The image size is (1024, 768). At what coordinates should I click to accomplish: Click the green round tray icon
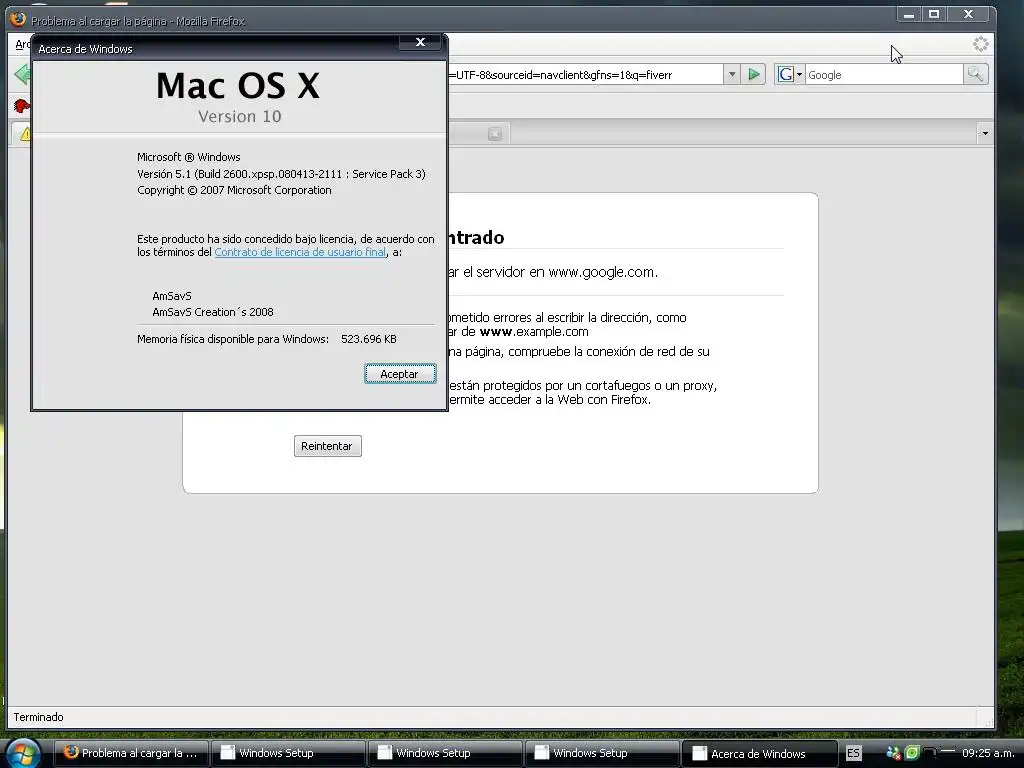[x=912, y=753]
